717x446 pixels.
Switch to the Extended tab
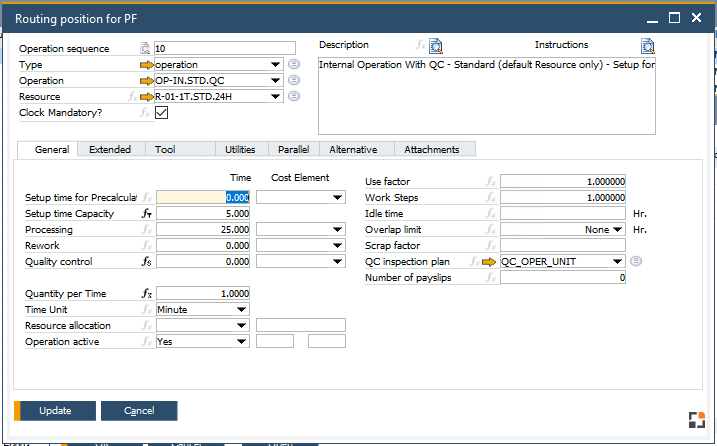click(110, 150)
